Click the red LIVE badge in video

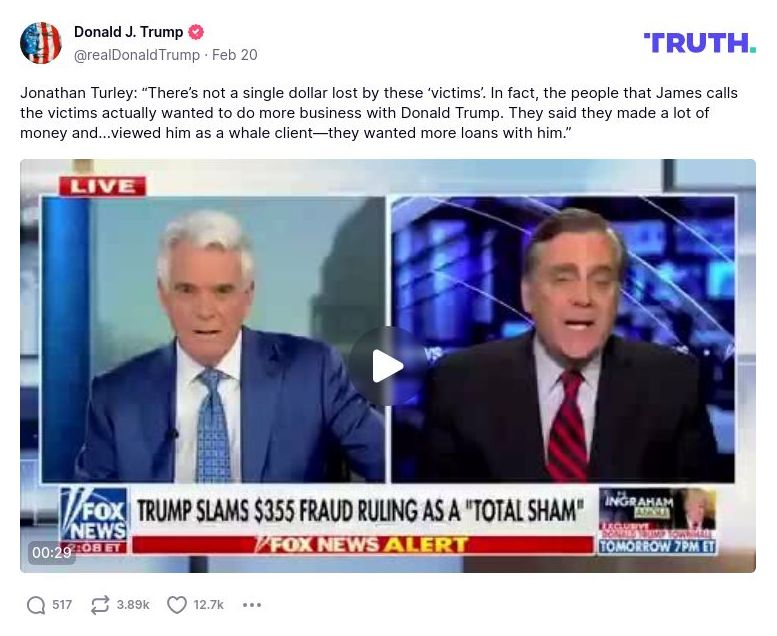(103, 186)
